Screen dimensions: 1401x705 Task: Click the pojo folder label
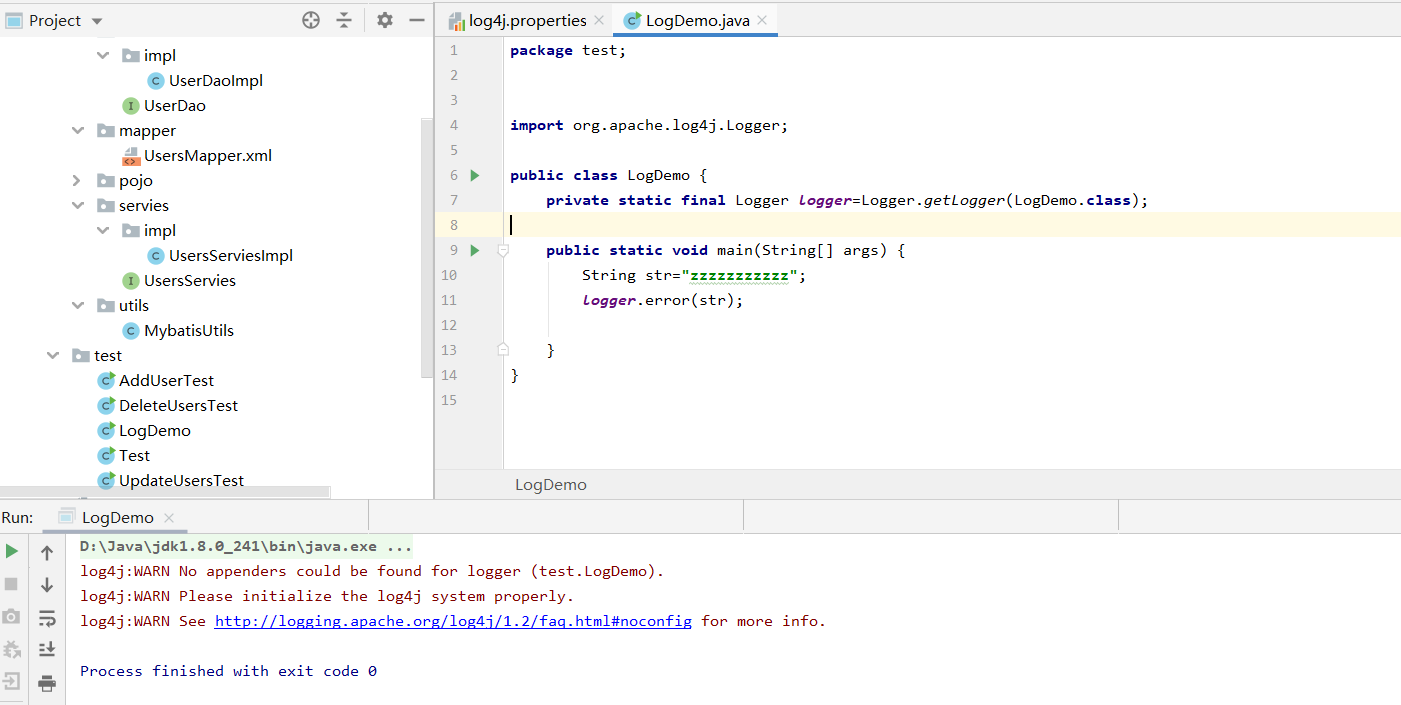click(x=136, y=181)
